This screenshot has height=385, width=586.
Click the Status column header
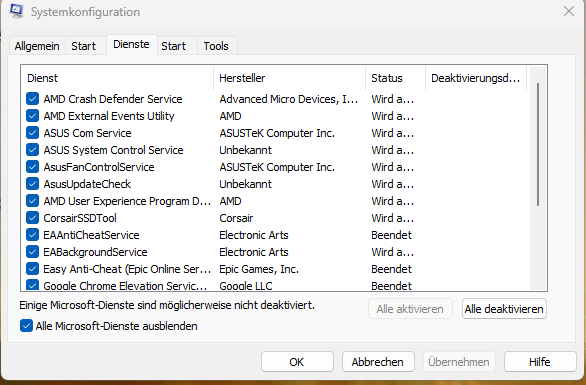click(x=395, y=78)
